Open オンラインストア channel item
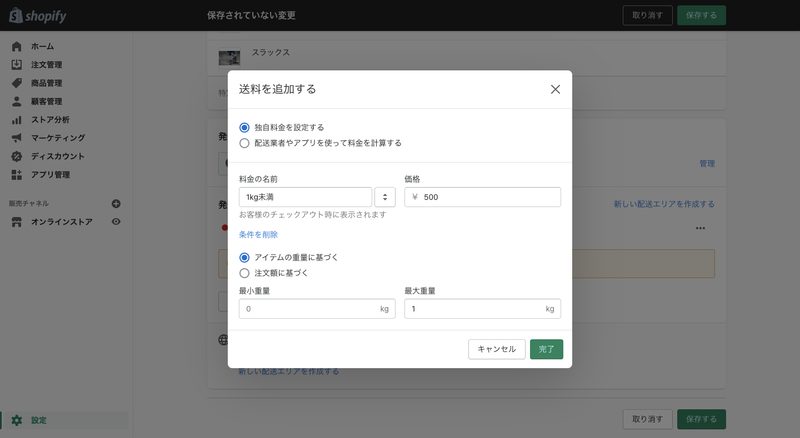 pos(62,222)
